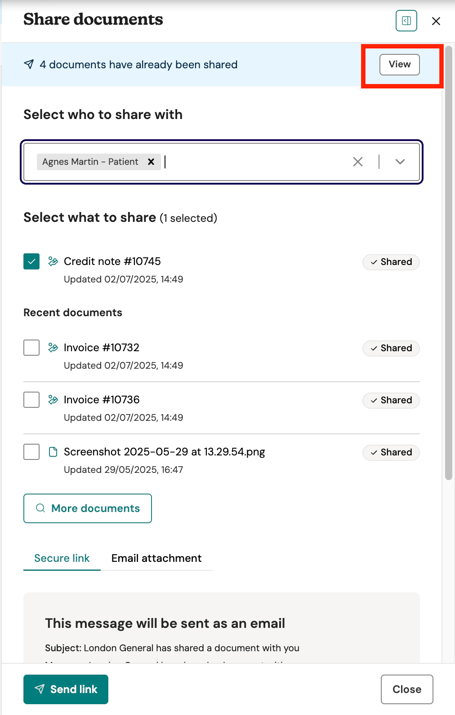Screen dimensions: 455x715
Task: Uncheck the Credit note #10745 checkbox
Action: click(x=31, y=262)
